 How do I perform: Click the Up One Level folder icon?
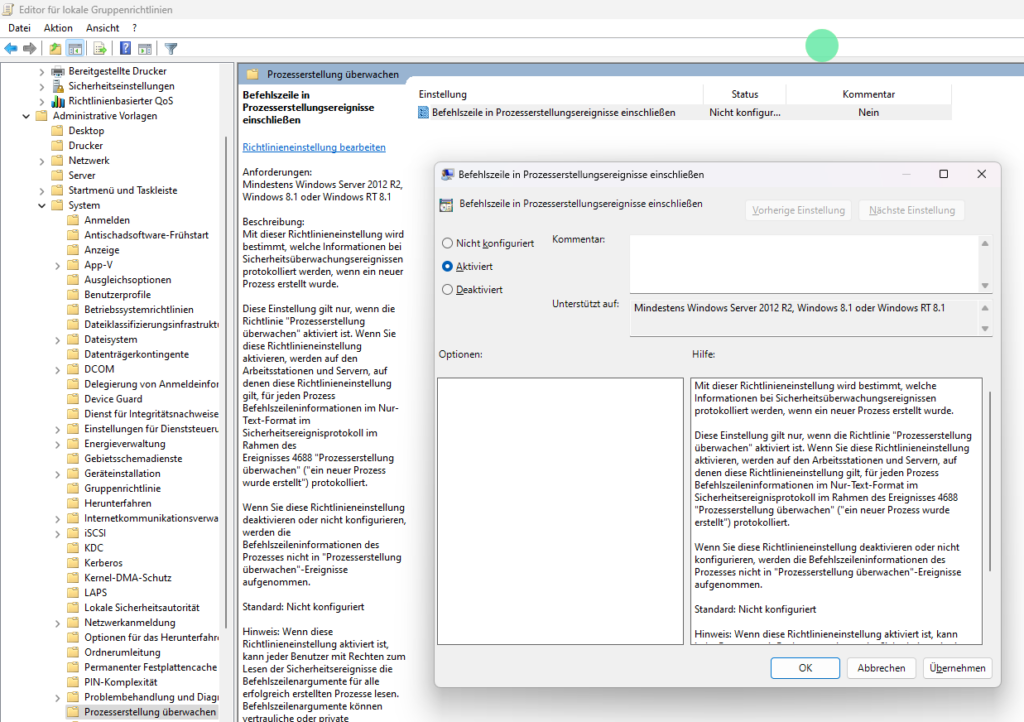click(55, 48)
